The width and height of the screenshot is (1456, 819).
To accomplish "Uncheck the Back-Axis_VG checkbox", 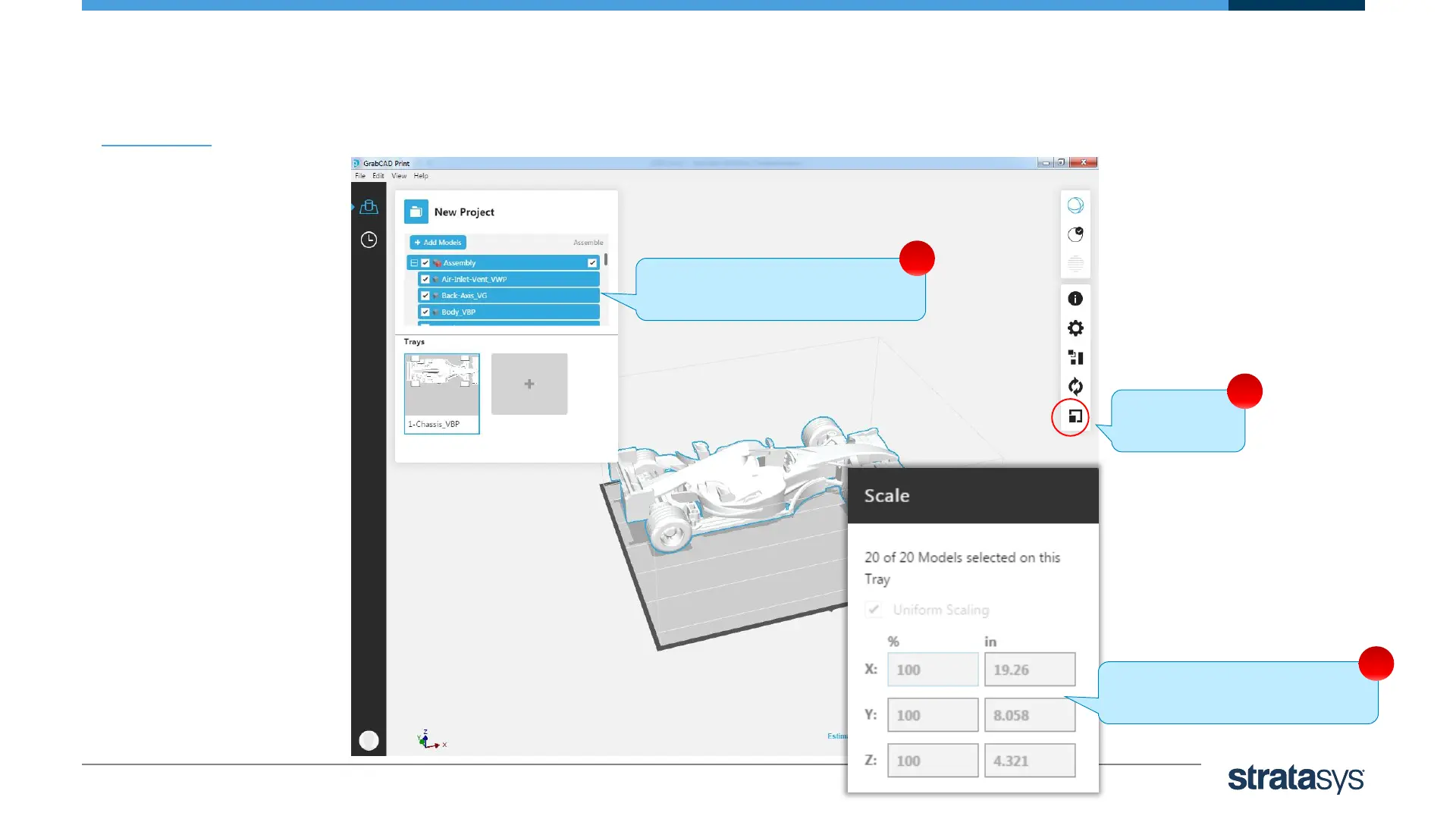I will point(425,296).
